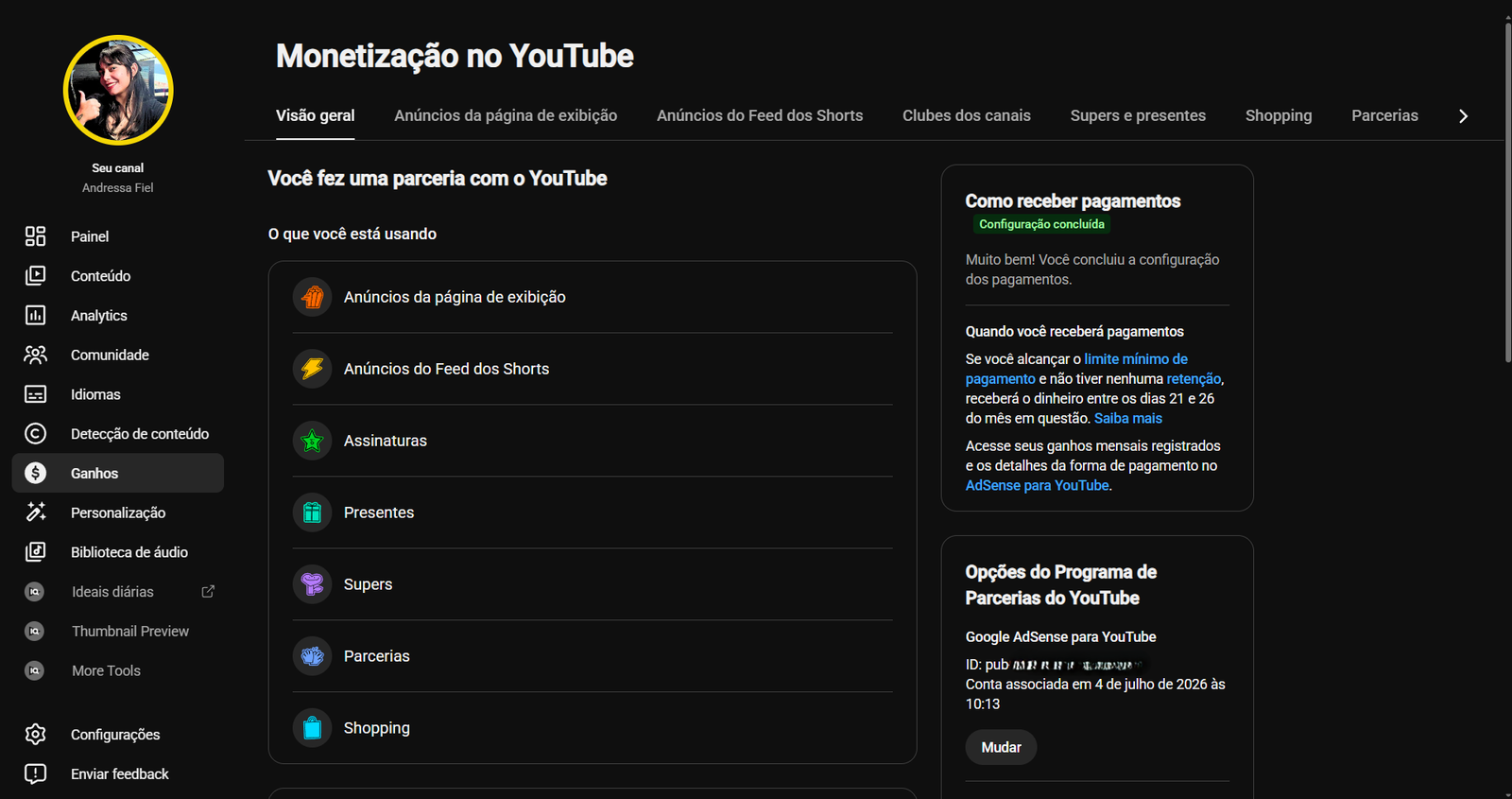This screenshot has width=1512, height=799.
Task: Click the Assinaturas green star icon
Action: [x=313, y=441]
